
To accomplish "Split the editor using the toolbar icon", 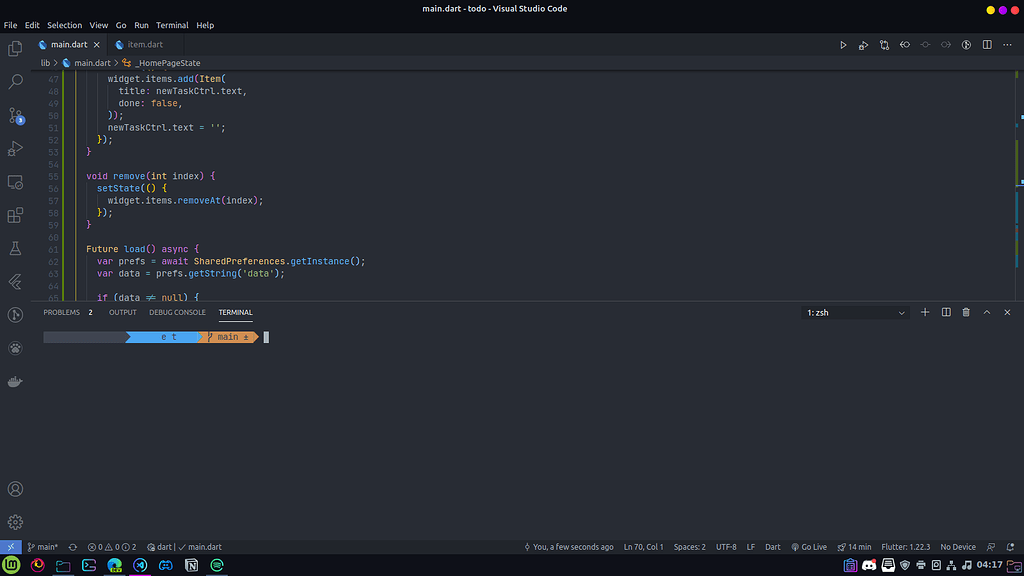I will 986,44.
